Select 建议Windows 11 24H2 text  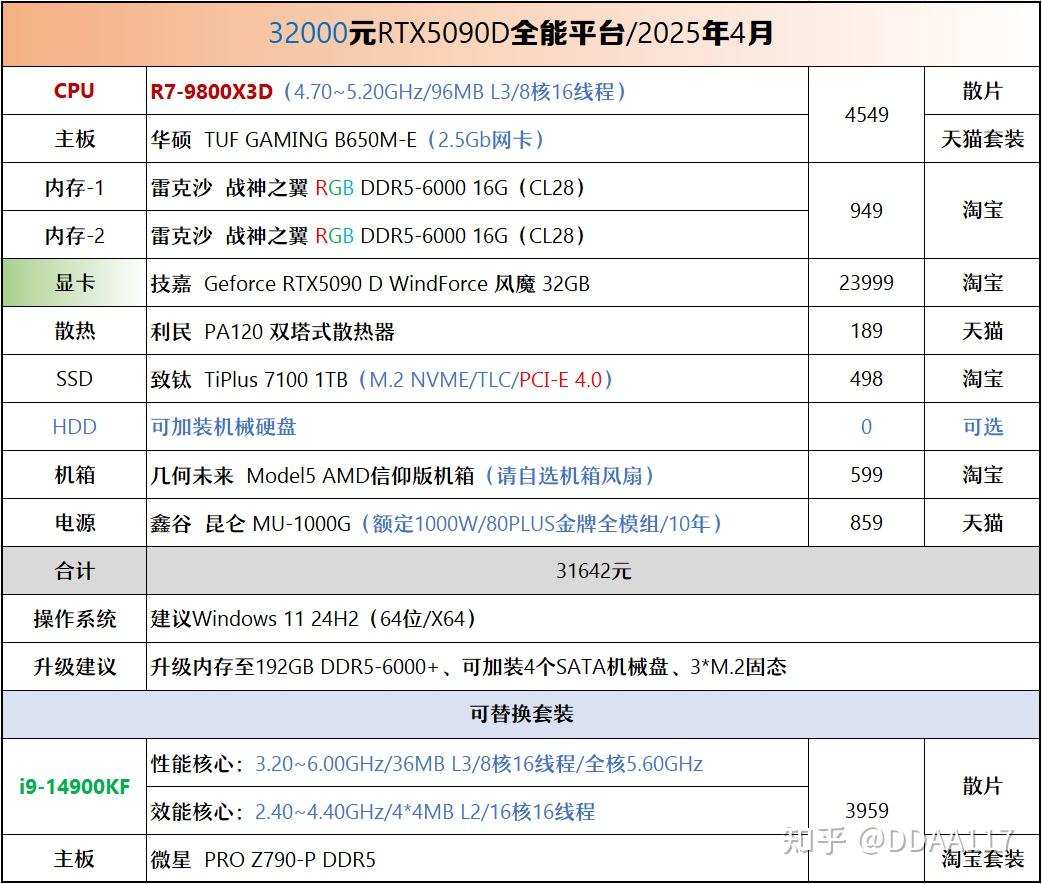point(313,619)
